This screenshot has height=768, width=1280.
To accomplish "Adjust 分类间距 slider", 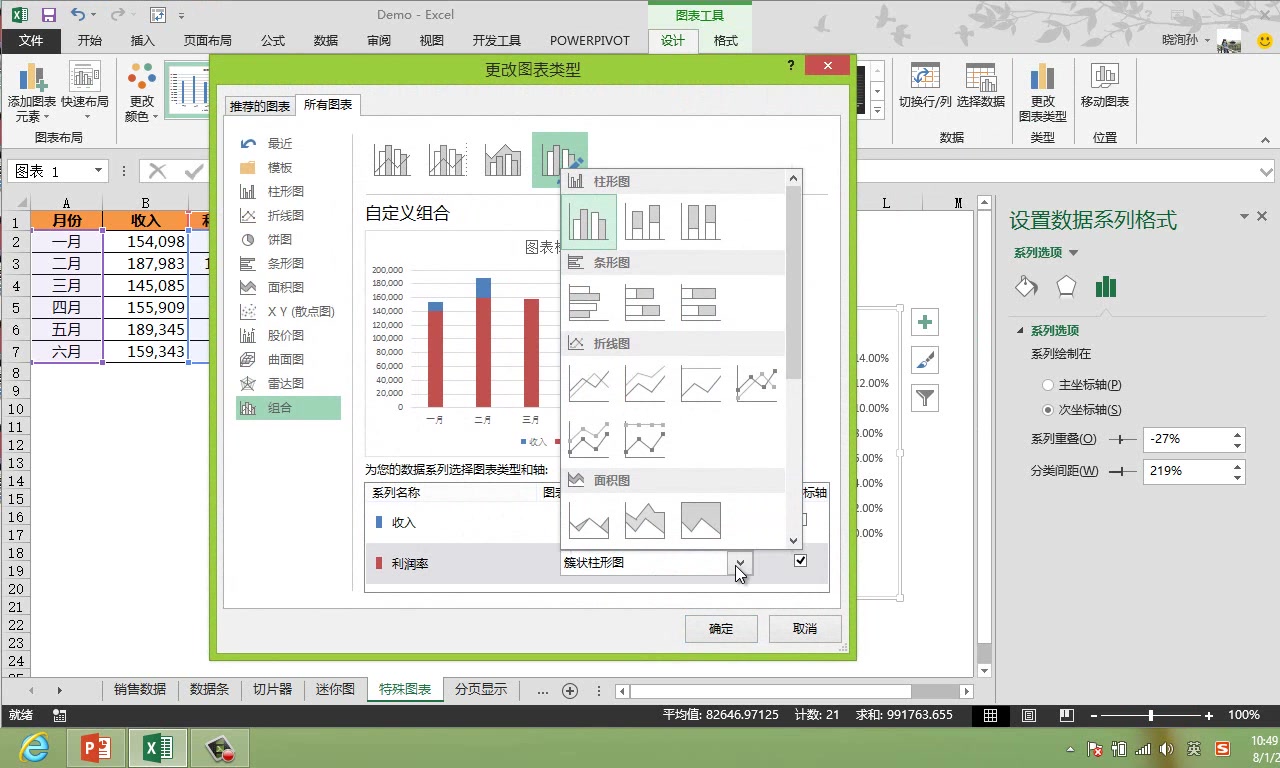I will [1122, 471].
